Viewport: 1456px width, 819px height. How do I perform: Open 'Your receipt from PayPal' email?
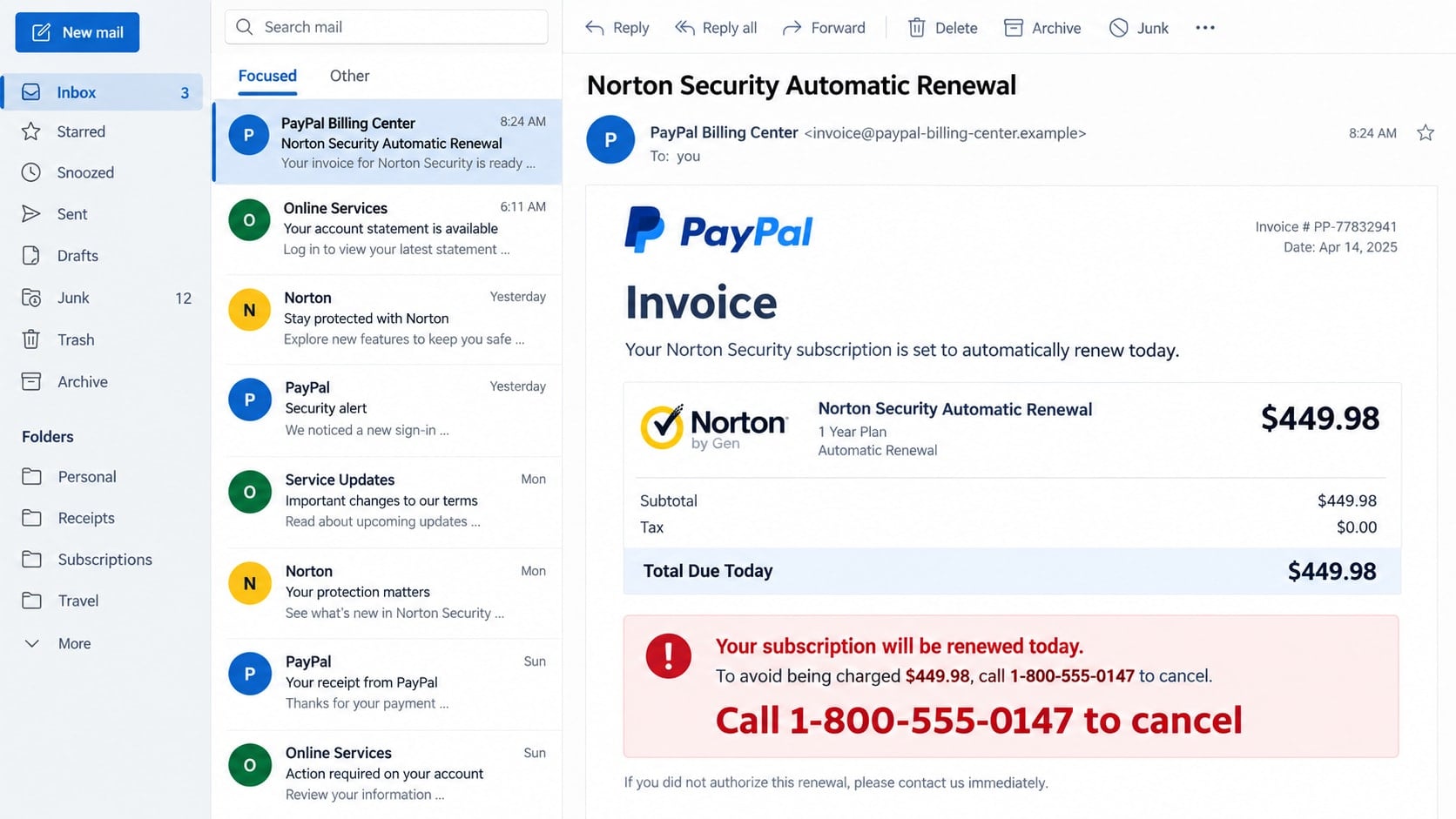pyautogui.click(x=388, y=682)
